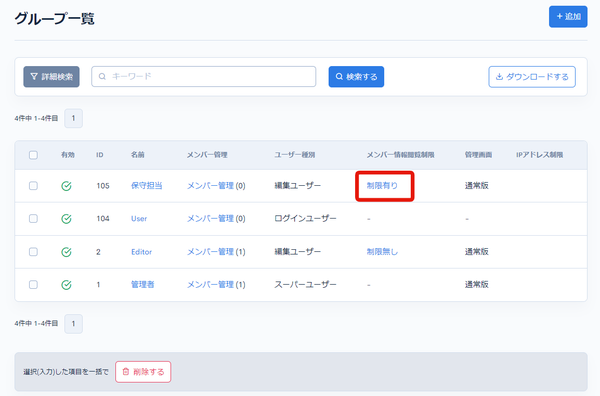600x396 pixels.
Task: Open the Editor group name link
Action: point(141,252)
